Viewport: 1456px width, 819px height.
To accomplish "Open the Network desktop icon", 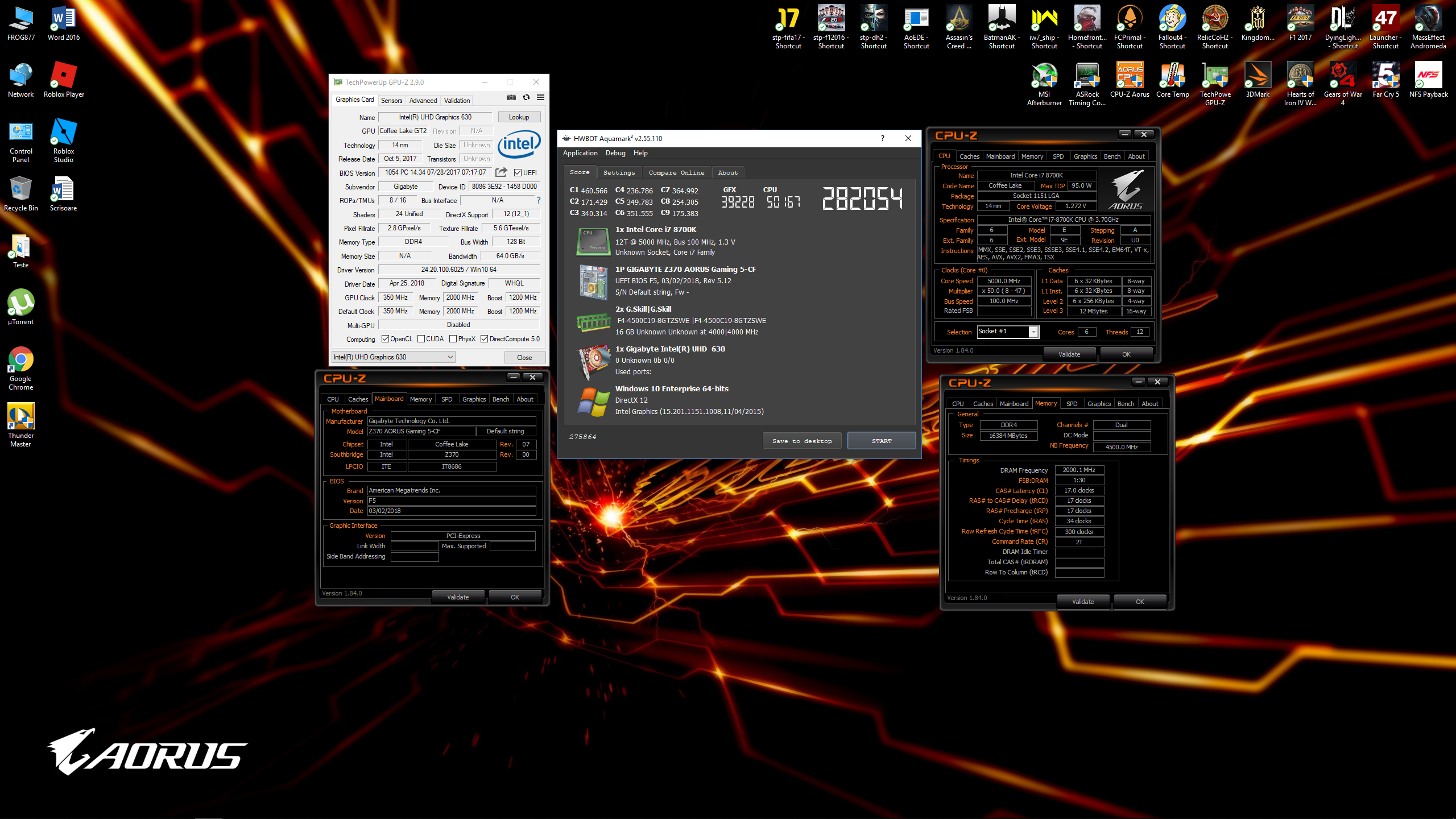I will coord(21,81).
